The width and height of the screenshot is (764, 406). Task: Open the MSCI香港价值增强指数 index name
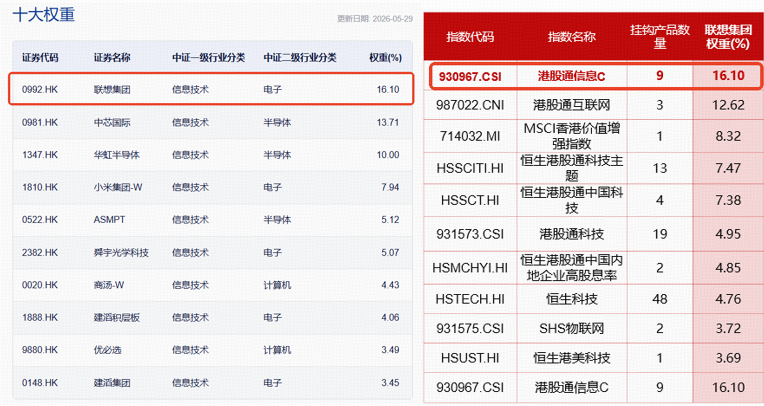[x=572, y=136]
